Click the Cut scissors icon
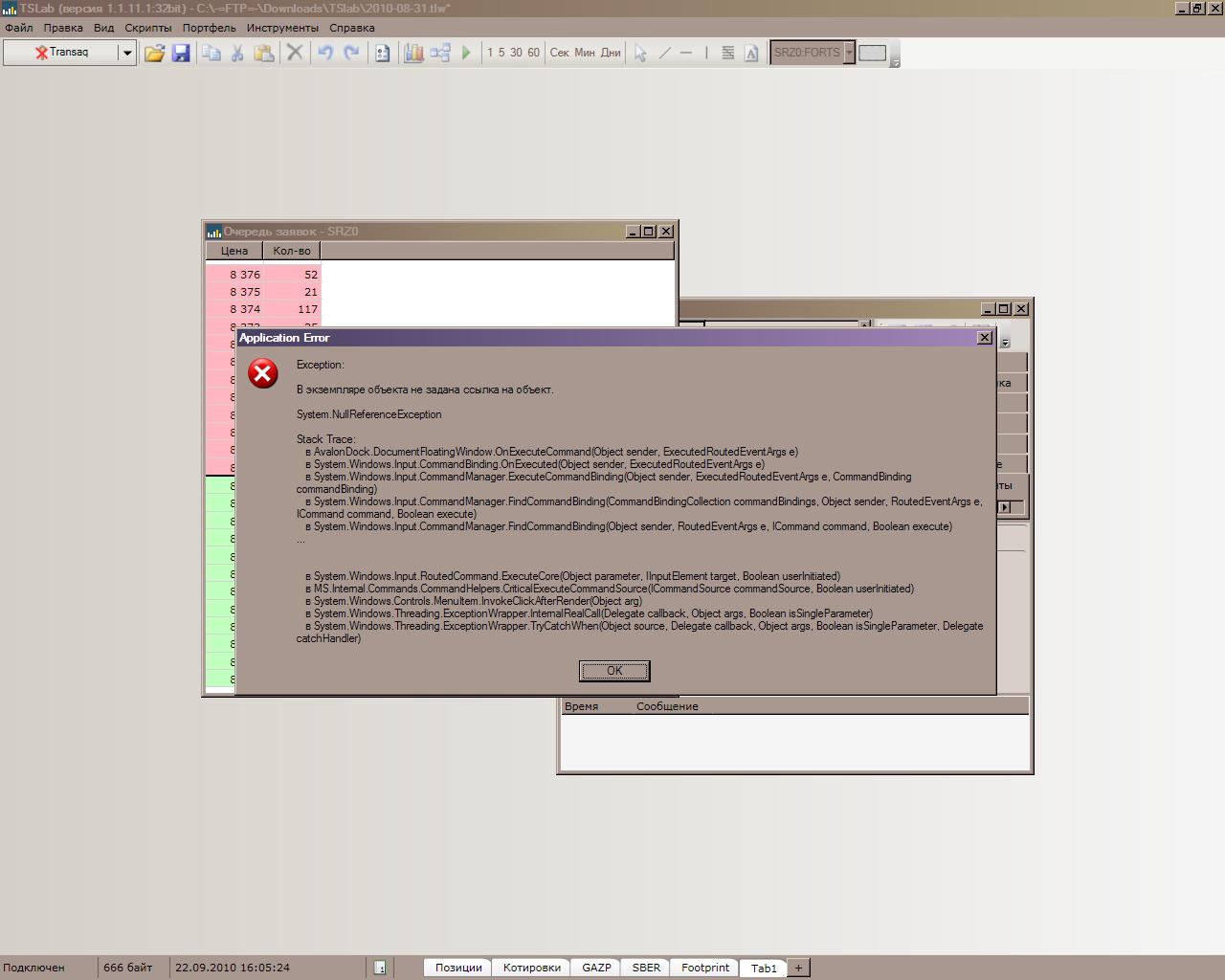Image resolution: width=1225 pixels, height=980 pixels. pyautogui.click(x=237, y=53)
